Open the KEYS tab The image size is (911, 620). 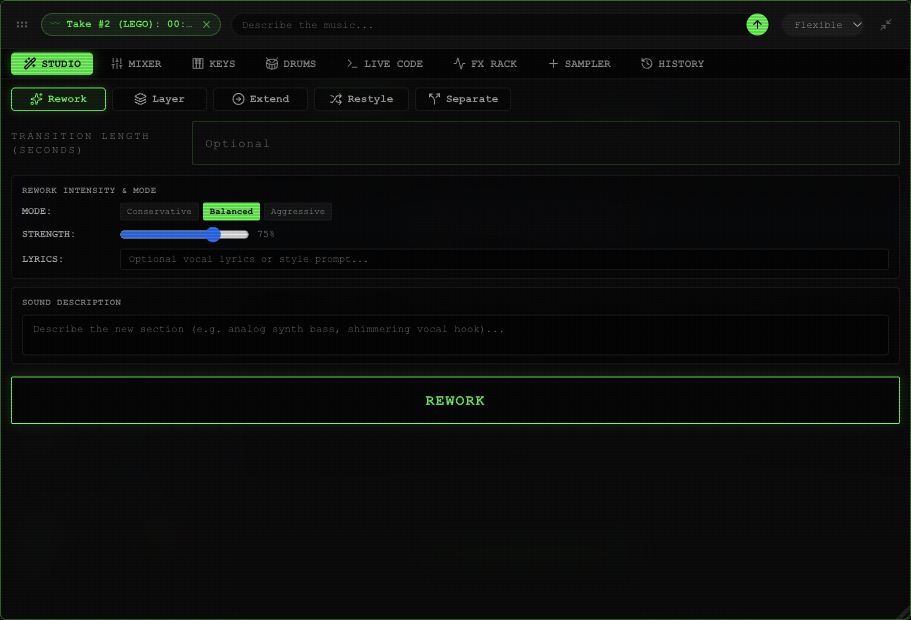[x=214, y=63]
